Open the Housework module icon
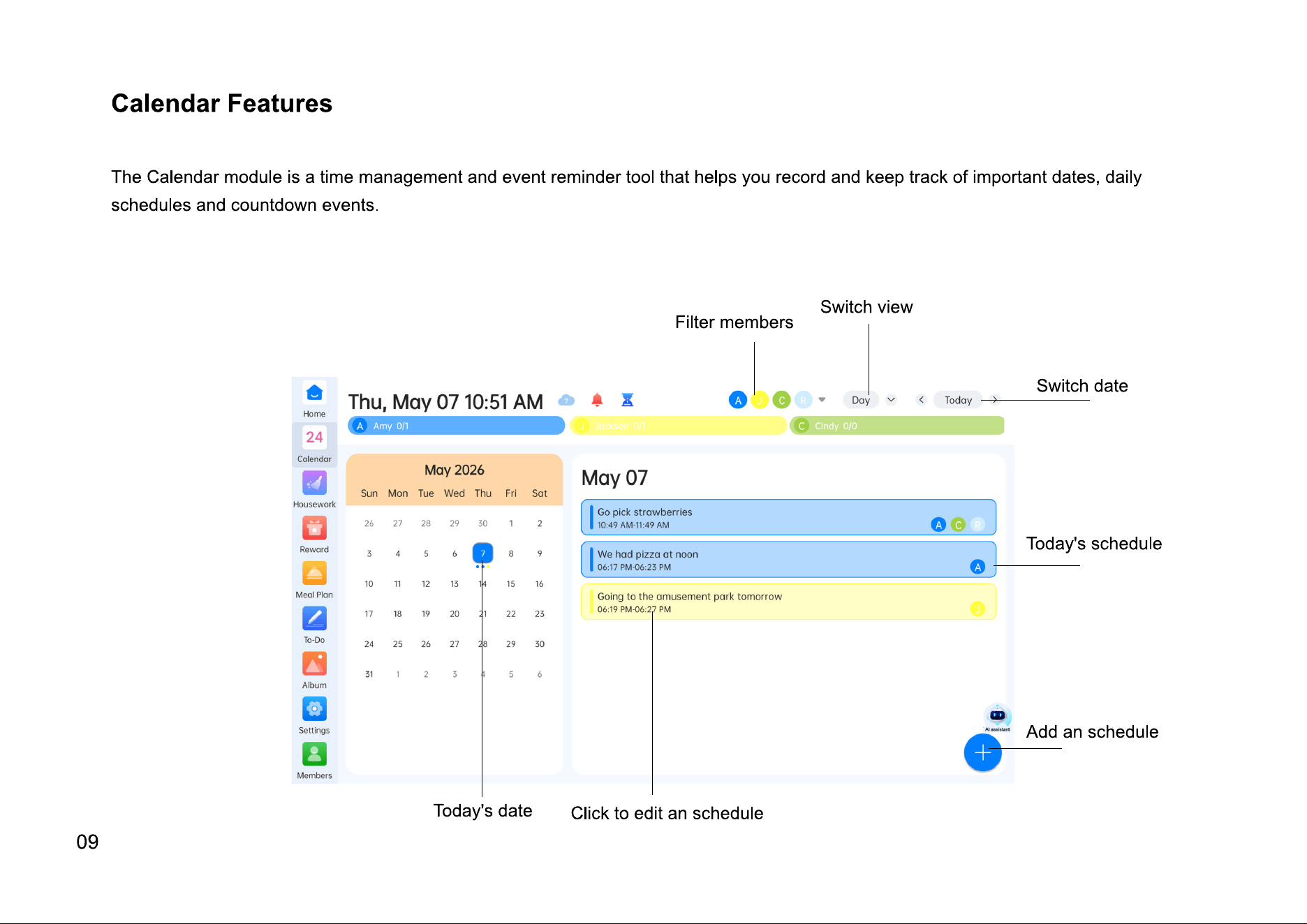The height and width of the screenshot is (924, 1307). pyautogui.click(x=314, y=483)
